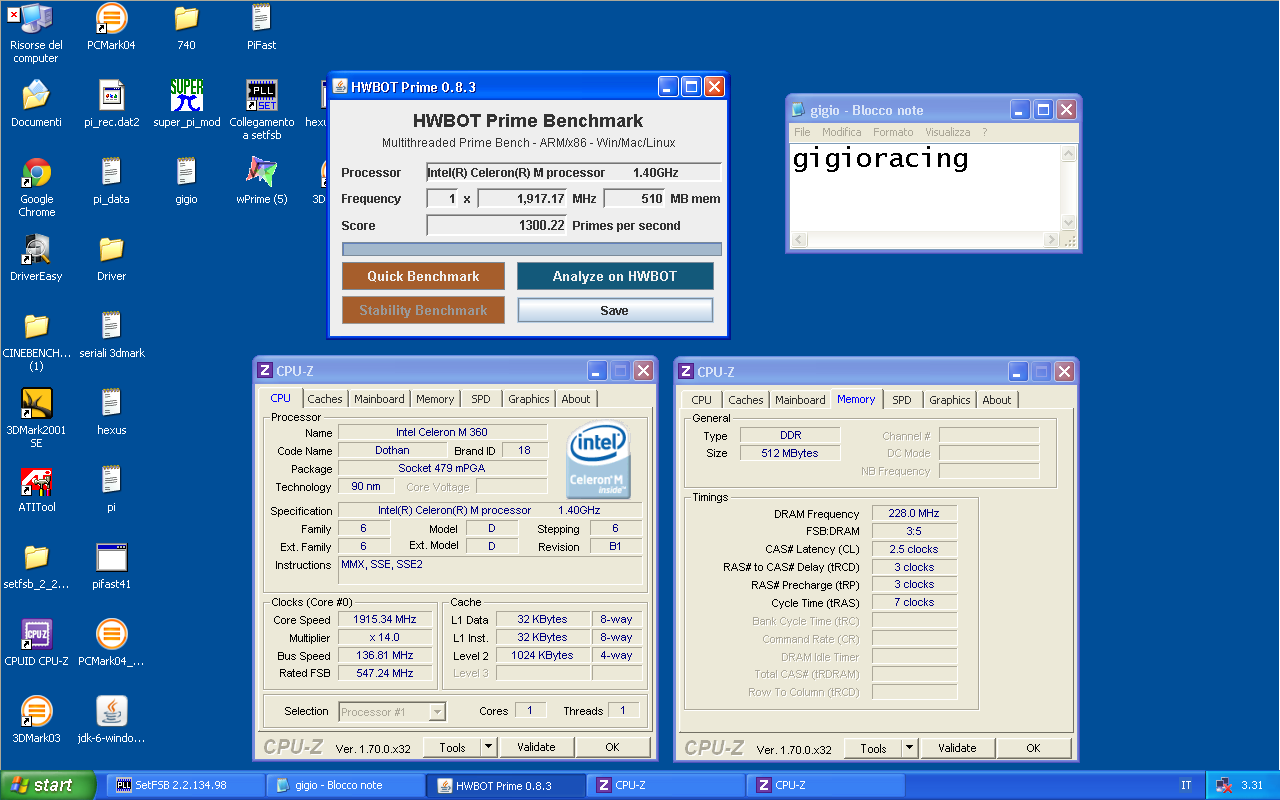This screenshot has width=1280, height=800.
Task: Click the Score field showing 1300.22
Action: coord(497,225)
